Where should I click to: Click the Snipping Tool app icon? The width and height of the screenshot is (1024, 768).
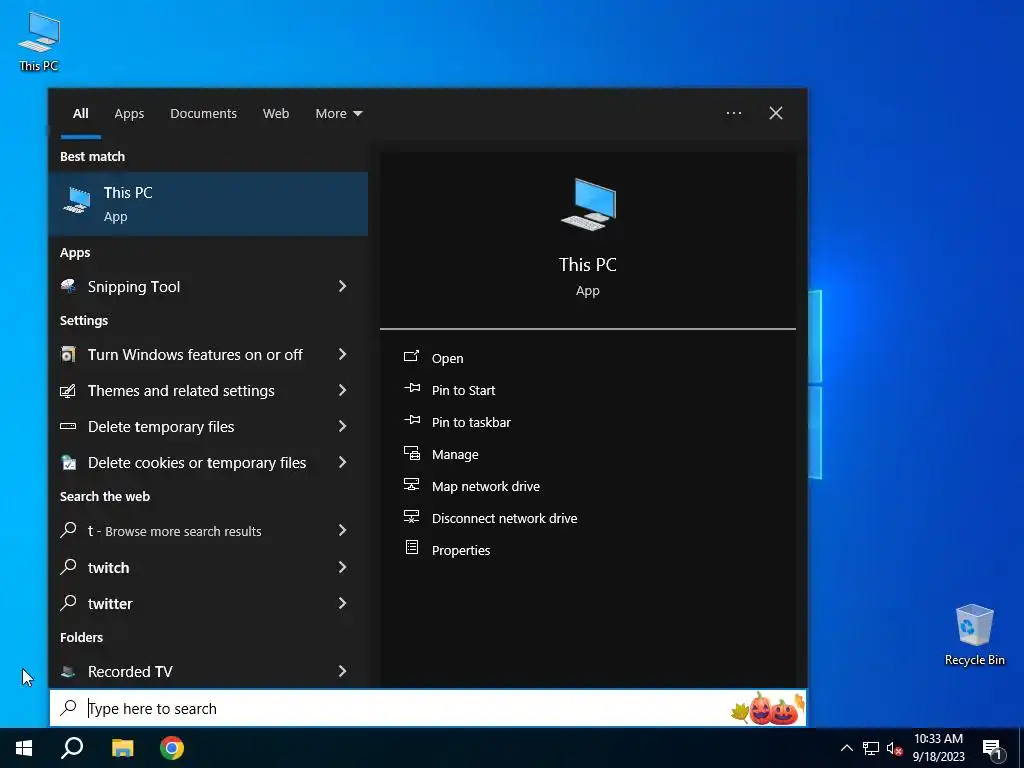click(68, 286)
